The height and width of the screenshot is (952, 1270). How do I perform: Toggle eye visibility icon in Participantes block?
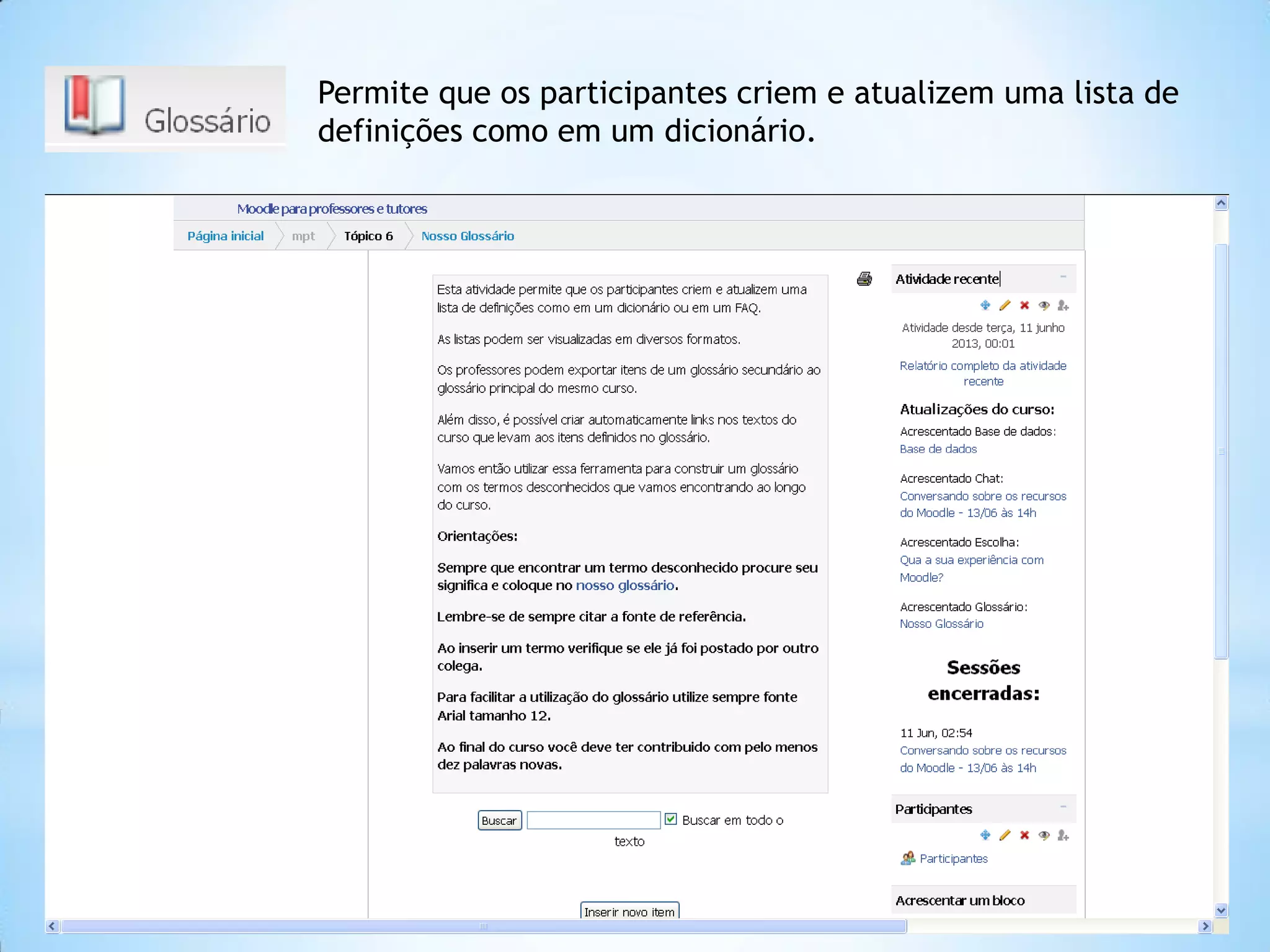pos(1044,835)
